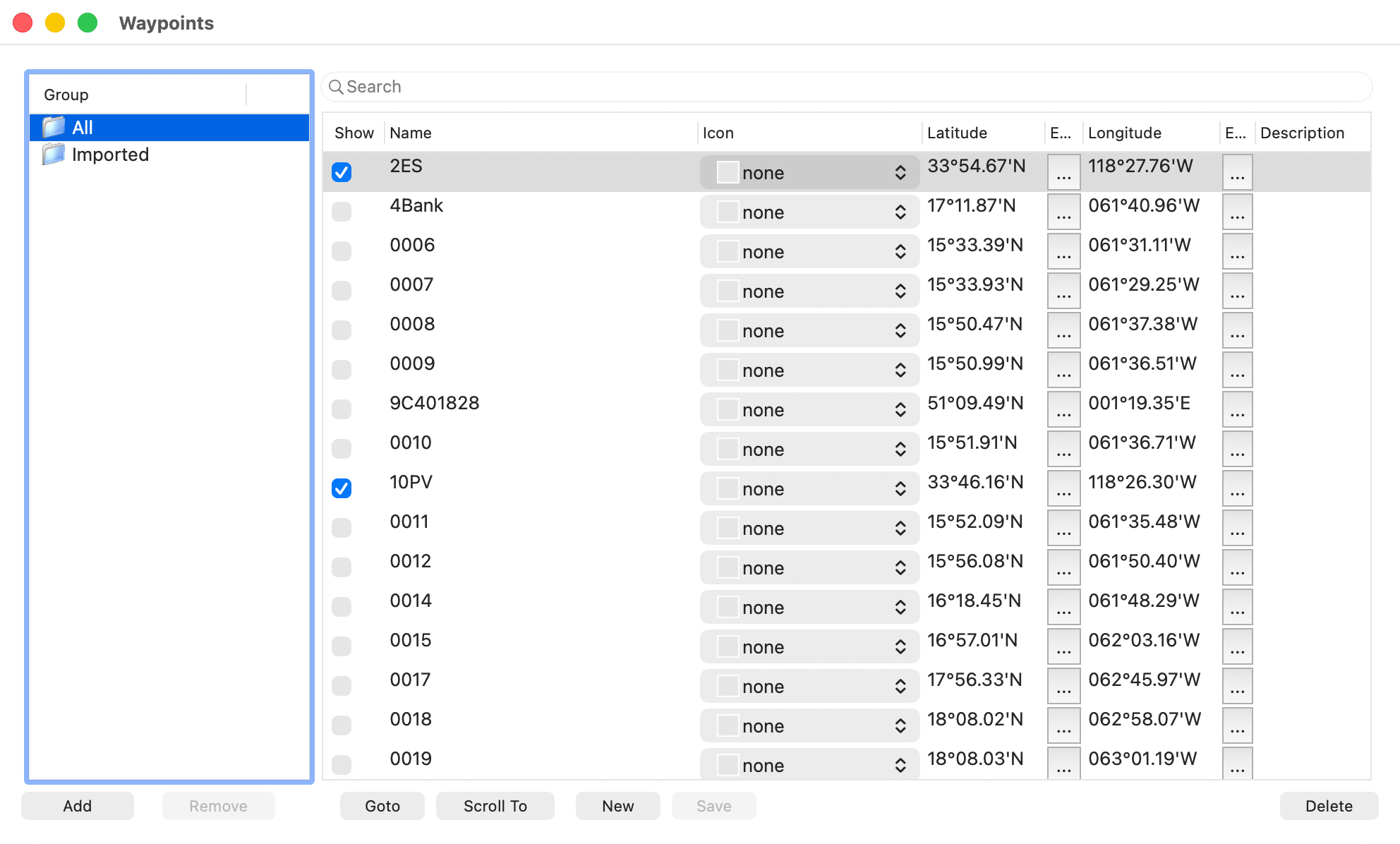This screenshot has height=844, width=1400.
Task: Open icon dropdown for waypoint 0007
Action: (809, 291)
